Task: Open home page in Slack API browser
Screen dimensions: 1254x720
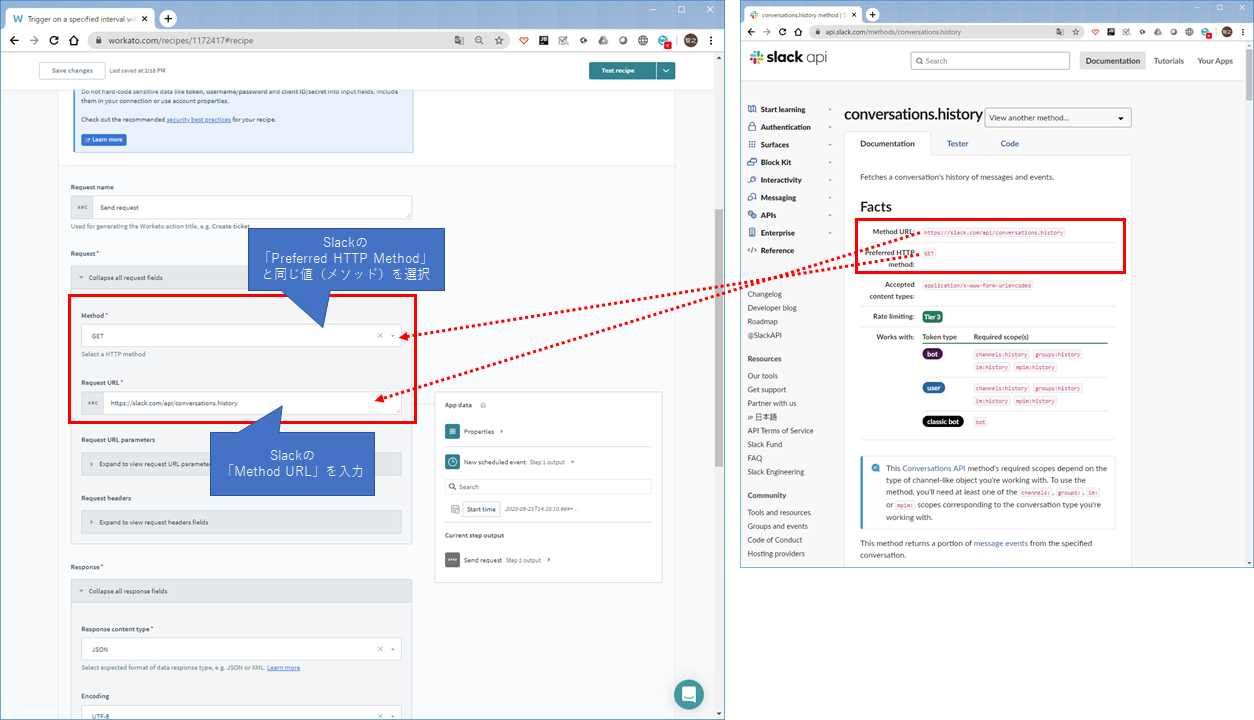Action: (799, 32)
